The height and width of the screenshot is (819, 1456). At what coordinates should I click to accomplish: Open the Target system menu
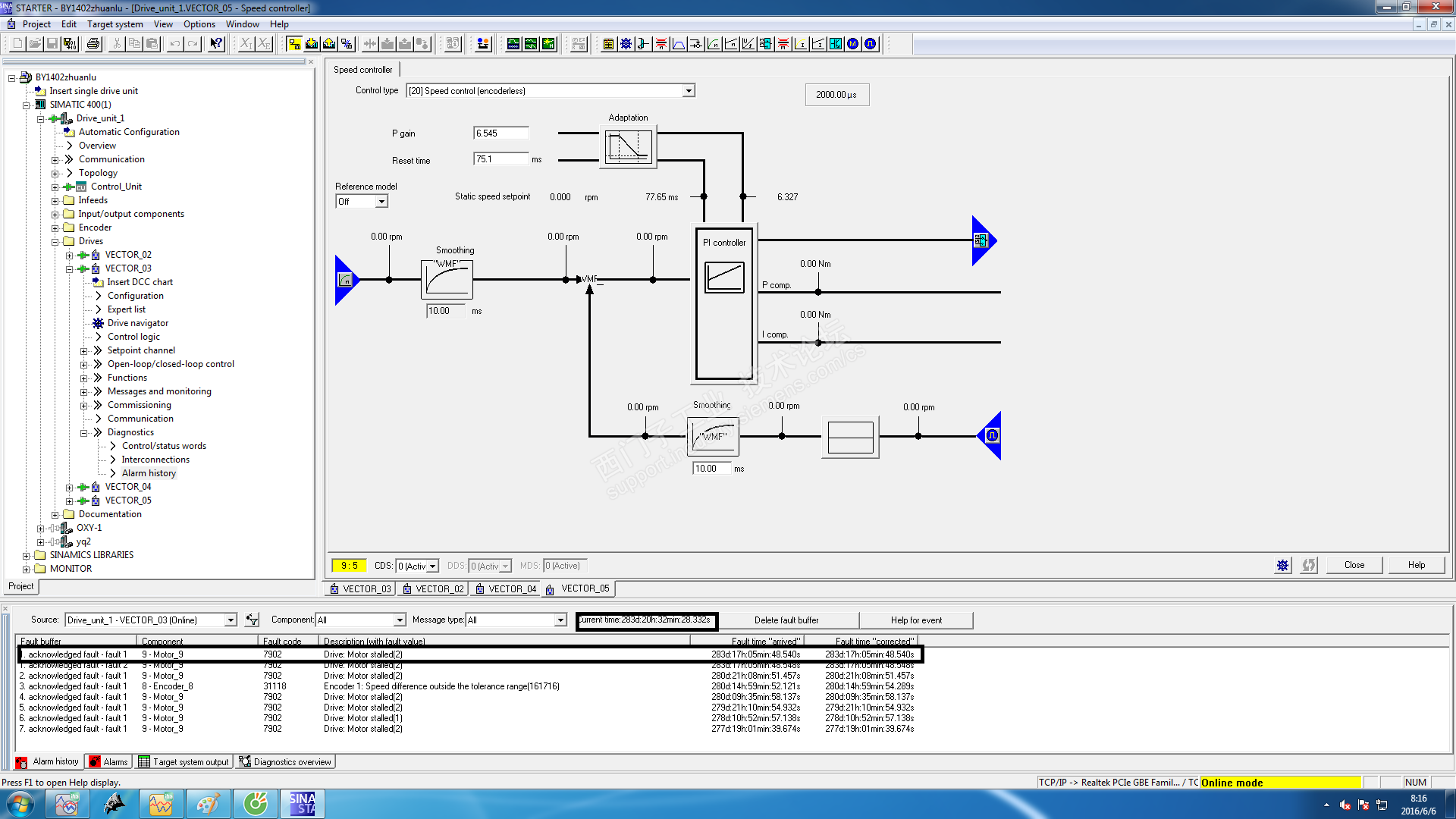115,24
